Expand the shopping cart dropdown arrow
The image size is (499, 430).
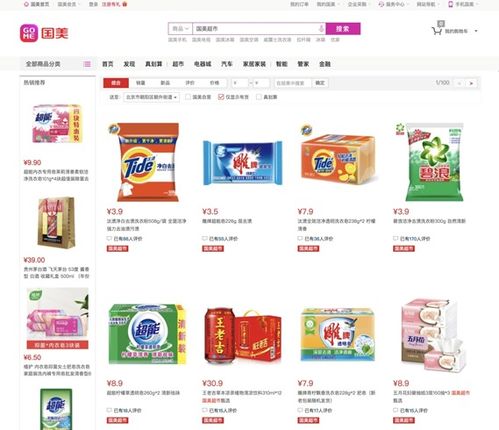tap(476, 31)
